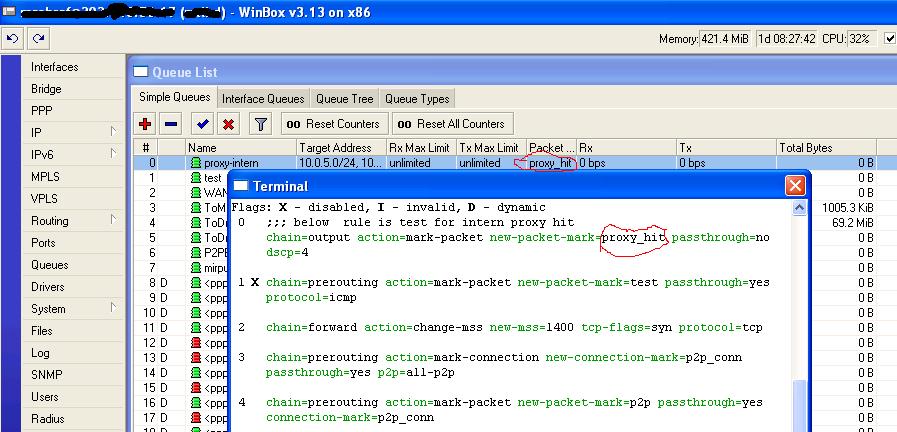897x432 pixels.
Task: Expand the Routing submenu
Action: tap(113, 220)
